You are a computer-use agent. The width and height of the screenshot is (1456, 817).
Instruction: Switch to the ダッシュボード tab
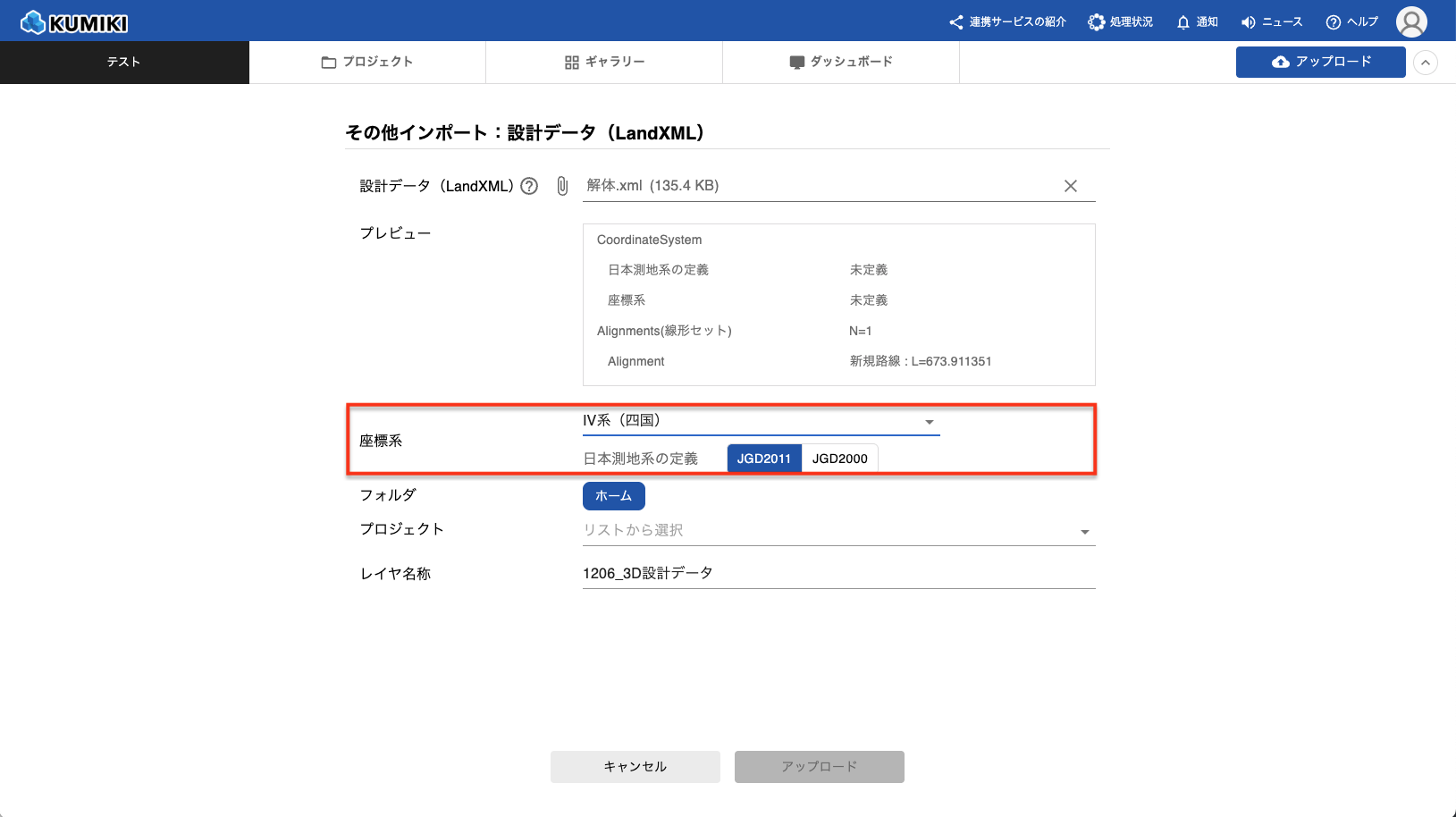[x=840, y=63]
